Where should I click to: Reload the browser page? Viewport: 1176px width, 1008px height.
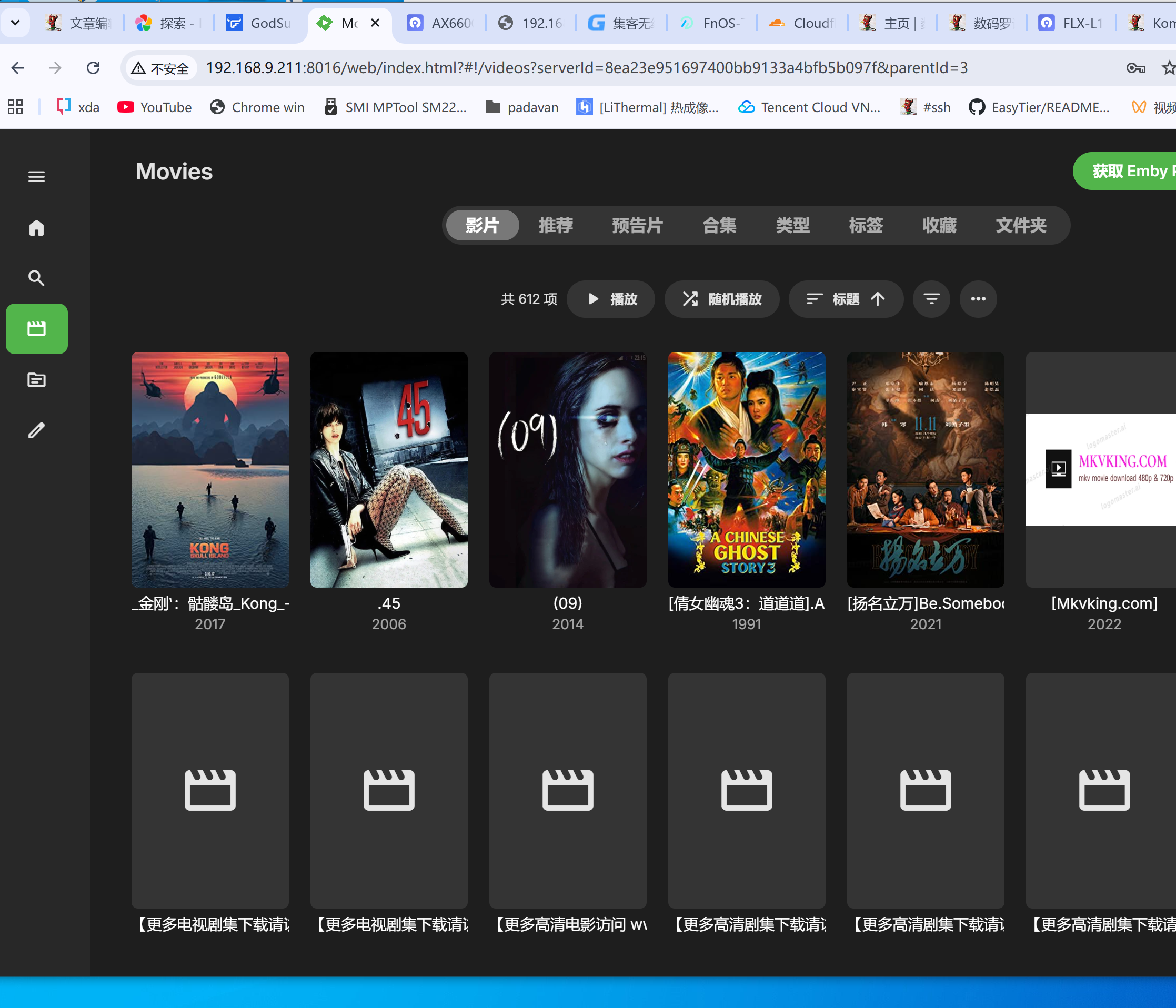click(93, 68)
